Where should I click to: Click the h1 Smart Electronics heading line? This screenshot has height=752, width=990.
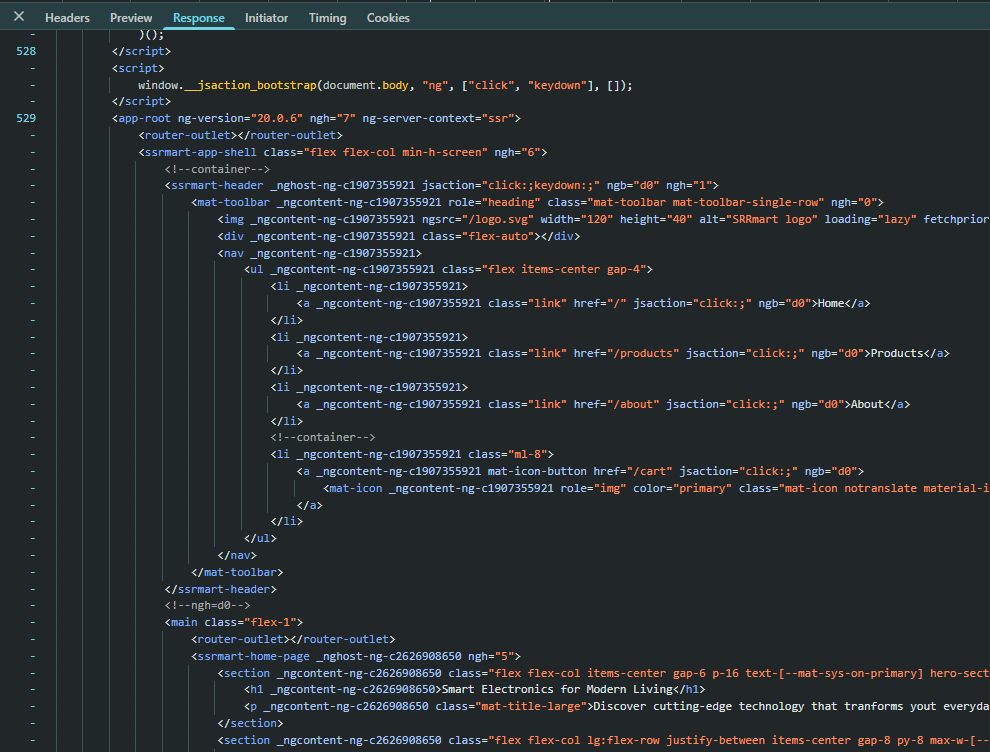475,689
